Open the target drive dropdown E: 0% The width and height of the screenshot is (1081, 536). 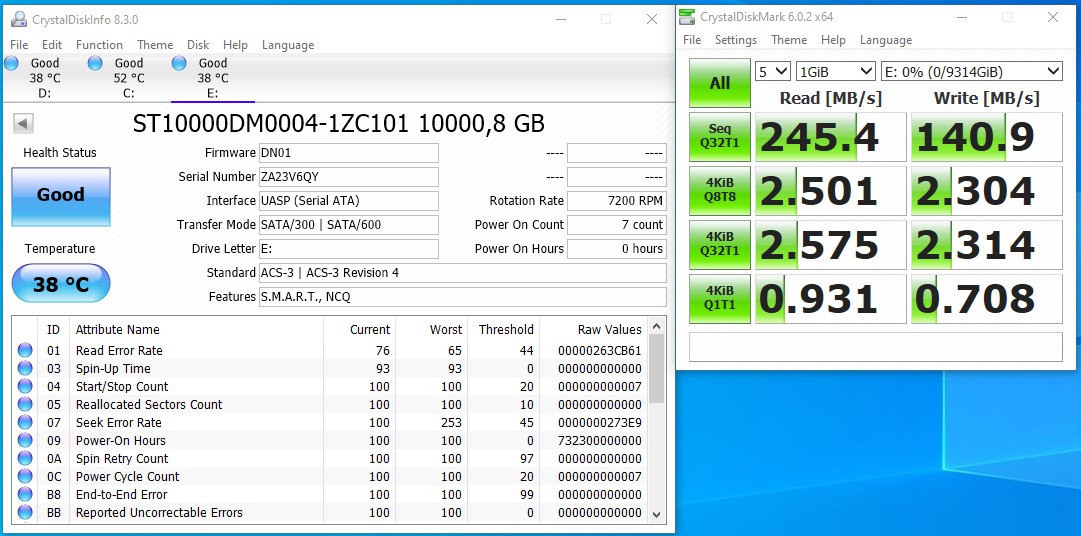(x=972, y=71)
